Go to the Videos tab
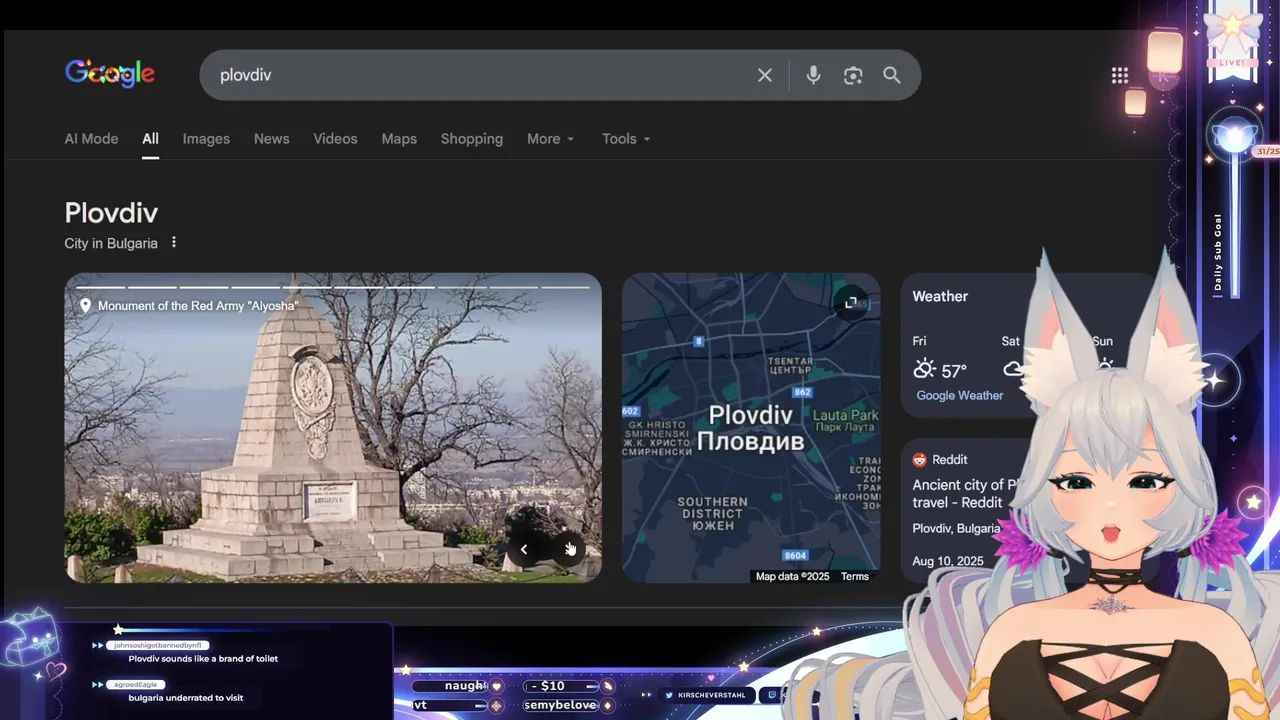 [x=335, y=139]
